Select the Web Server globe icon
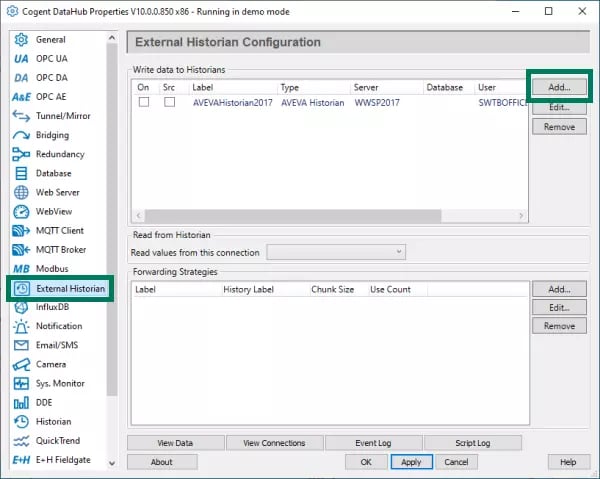 coord(21,192)
